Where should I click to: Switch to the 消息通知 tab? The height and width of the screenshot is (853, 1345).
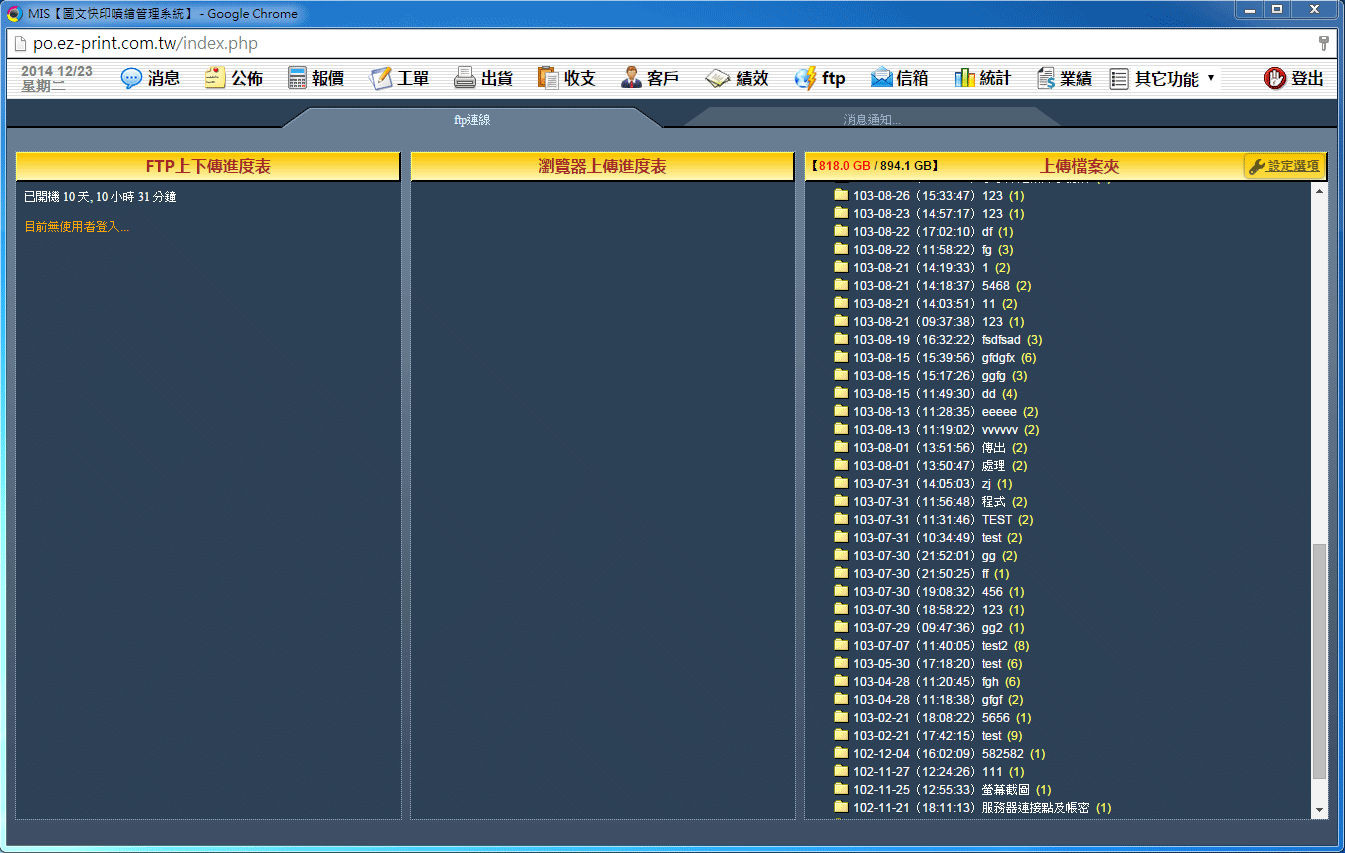click(x=871, y=119)
